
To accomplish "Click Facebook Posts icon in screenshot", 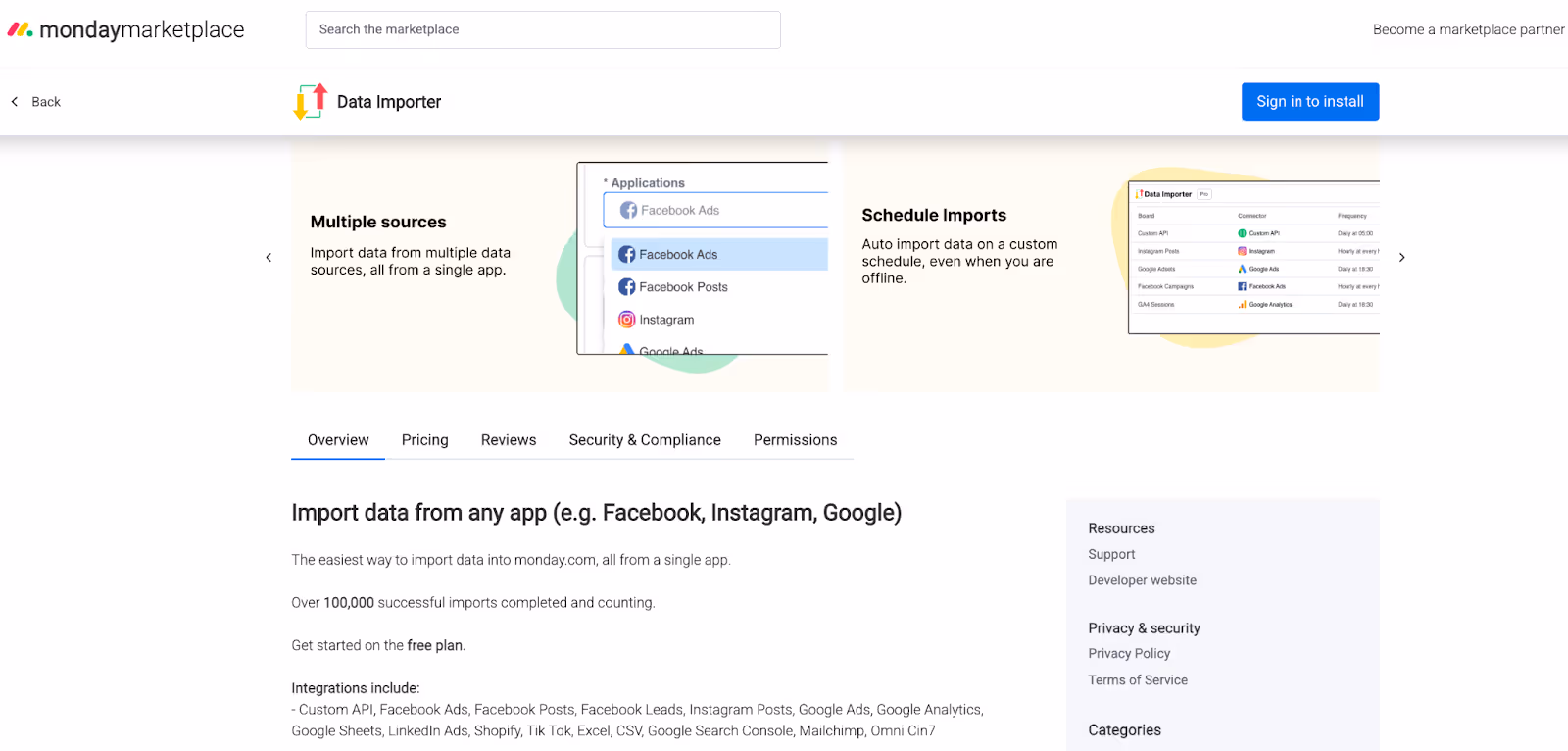I will (x=627, y=287).
